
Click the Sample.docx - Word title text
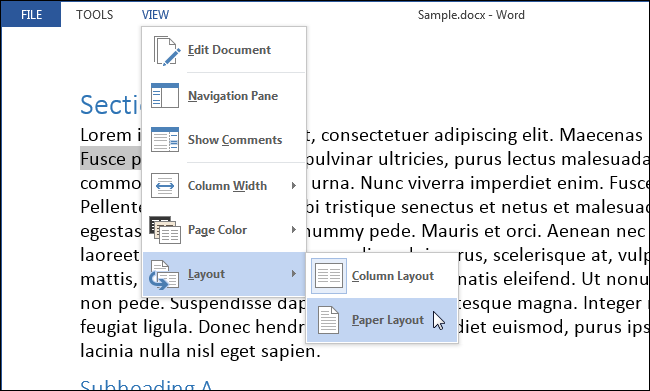tap(471, 15)
